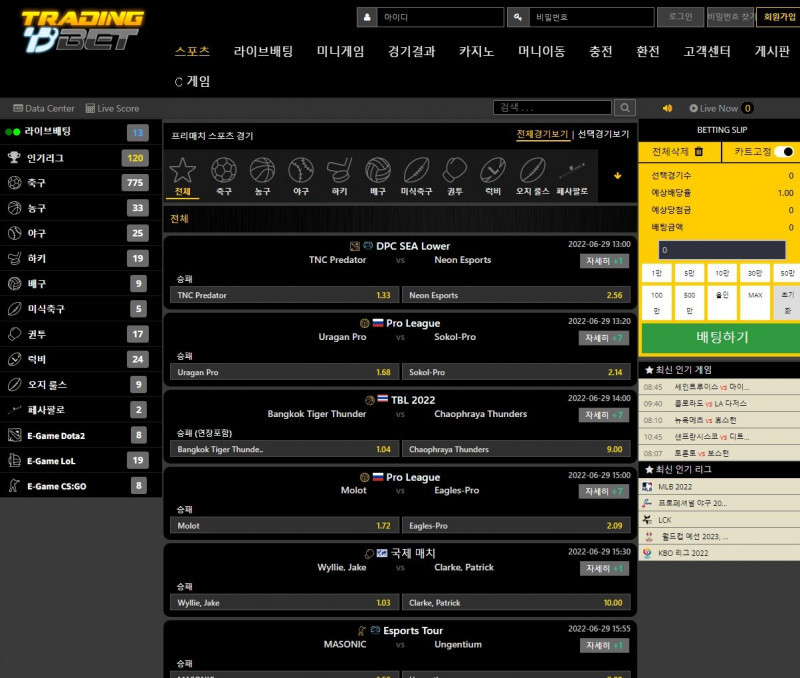Screen dimensions: 800x678
Task: Choose the baseball icon in sports filter
Action: tap(301, 170)
